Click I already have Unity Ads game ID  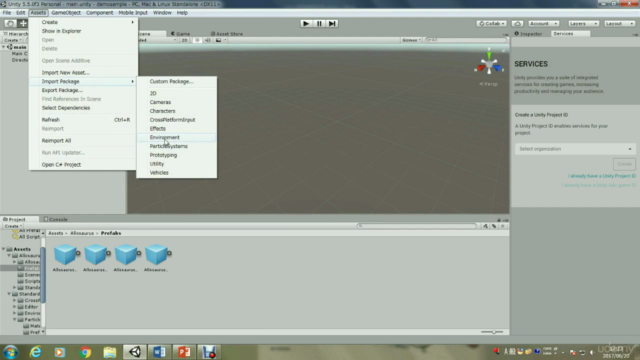pyautogui.click(x=598, y=185)
